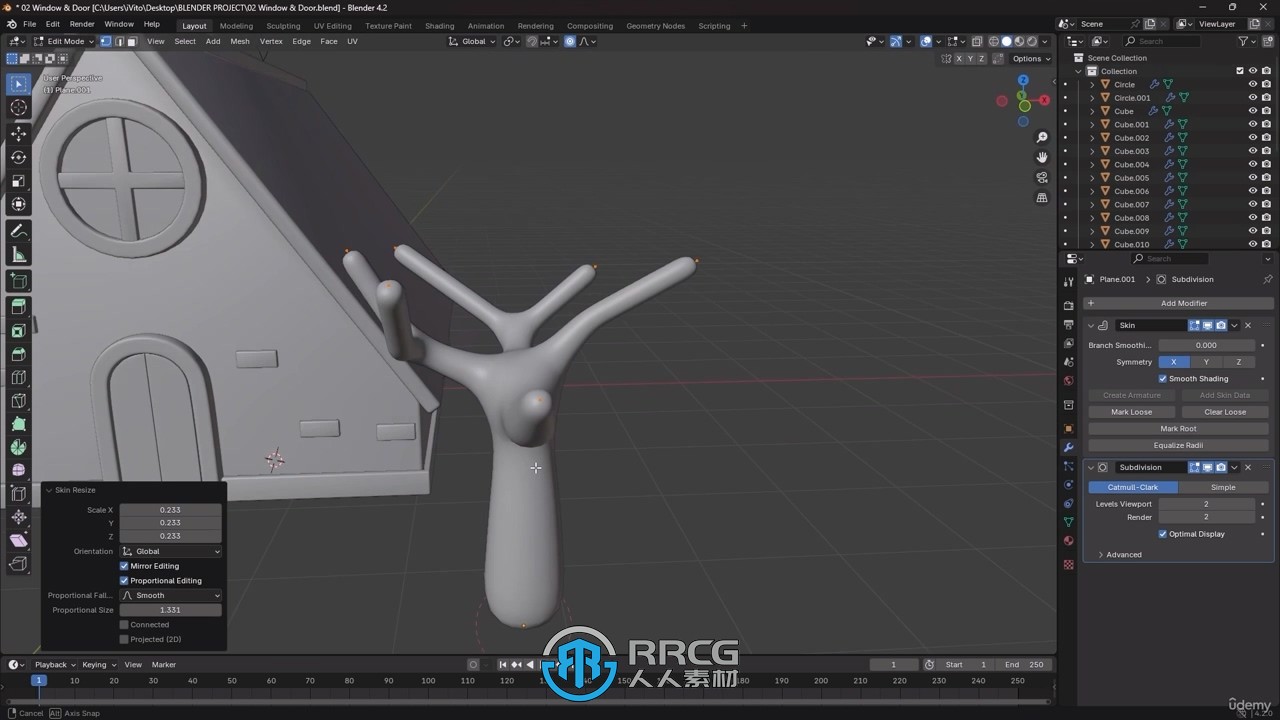The height and width of the screenshot is (720, 1280).
Task: Open the Global transform orientation dropdown
Action: click(x=471, y=41)
